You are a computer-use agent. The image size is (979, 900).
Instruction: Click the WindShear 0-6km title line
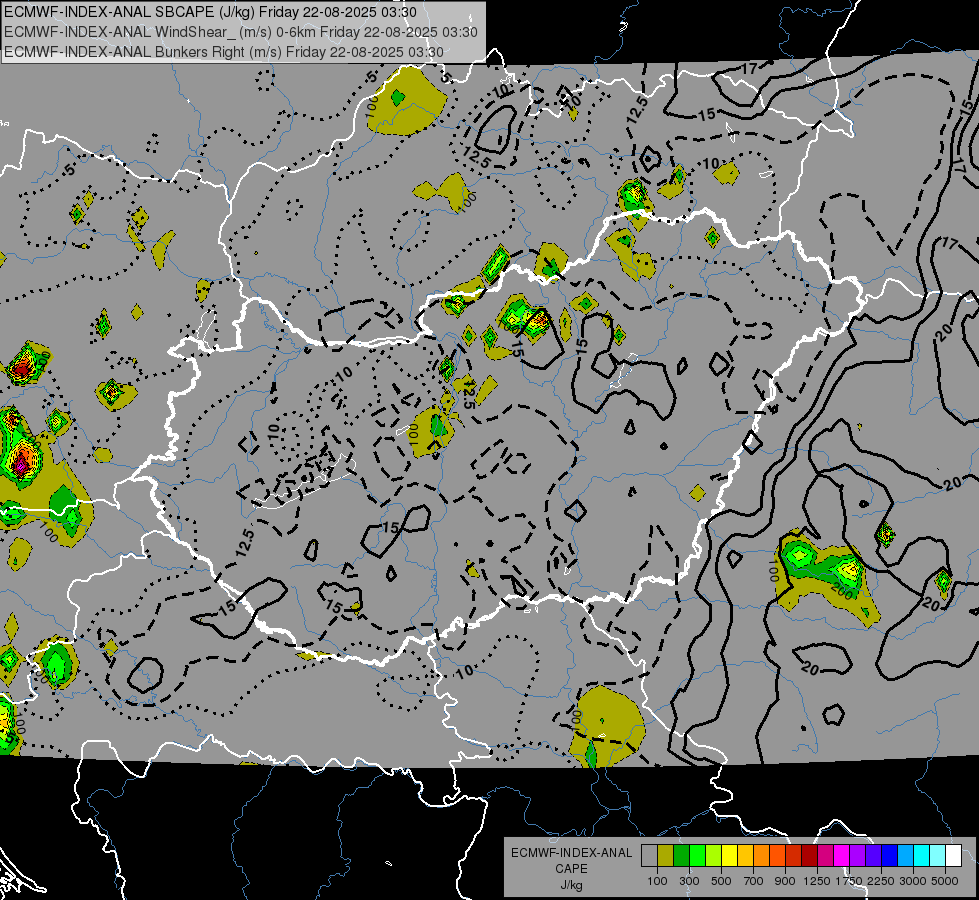[241, 32]
